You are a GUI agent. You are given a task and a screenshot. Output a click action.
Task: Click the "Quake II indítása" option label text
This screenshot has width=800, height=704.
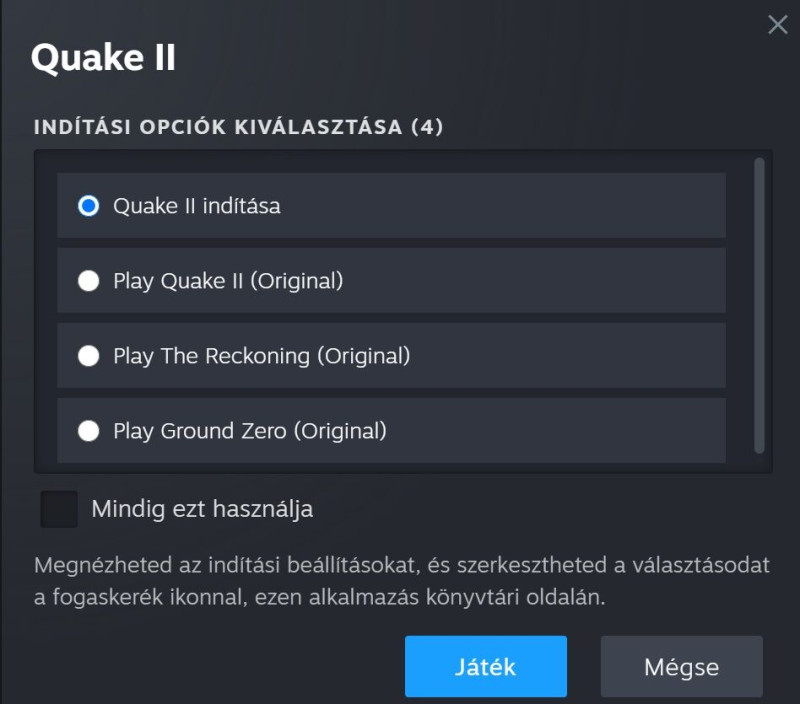(196, 206)
